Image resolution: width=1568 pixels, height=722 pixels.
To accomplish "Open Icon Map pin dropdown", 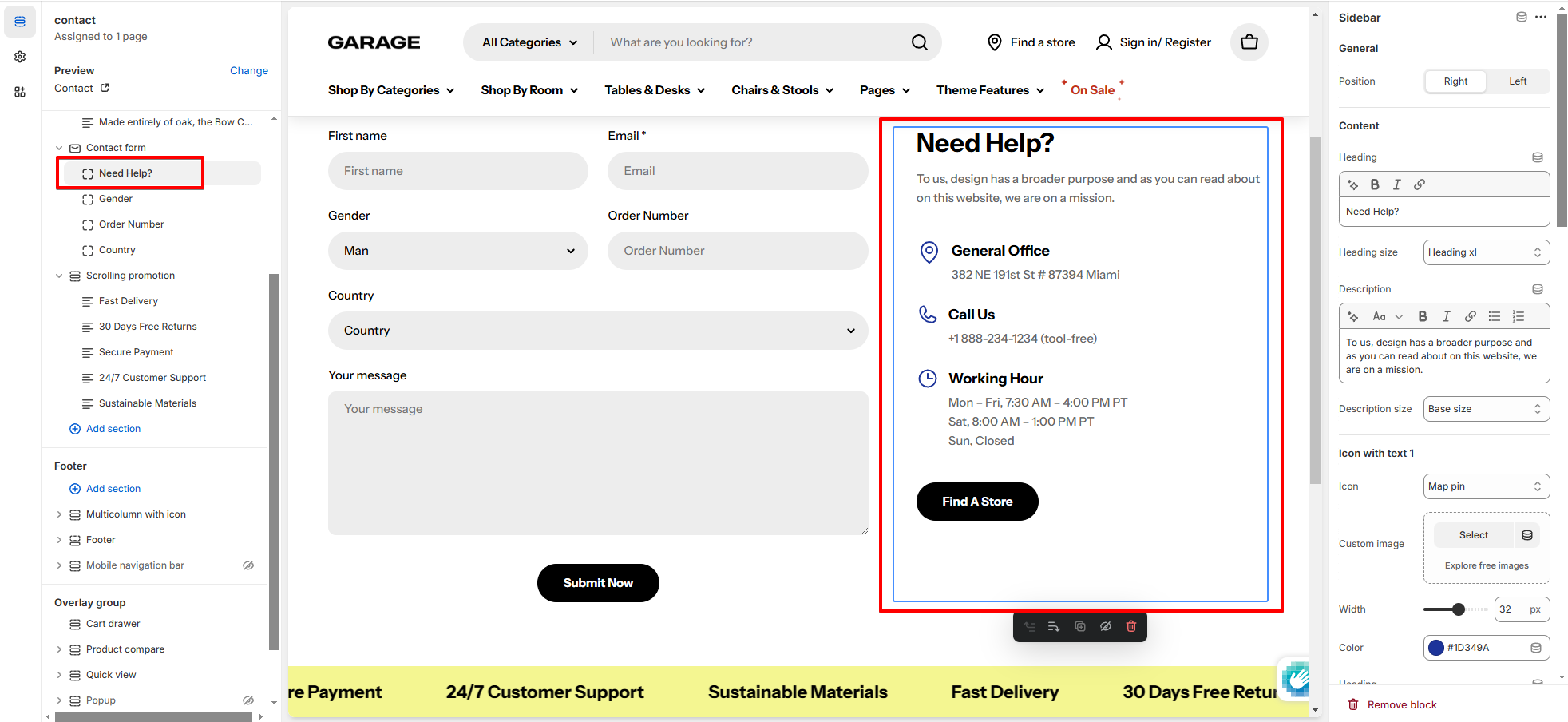I will 1487,486.
